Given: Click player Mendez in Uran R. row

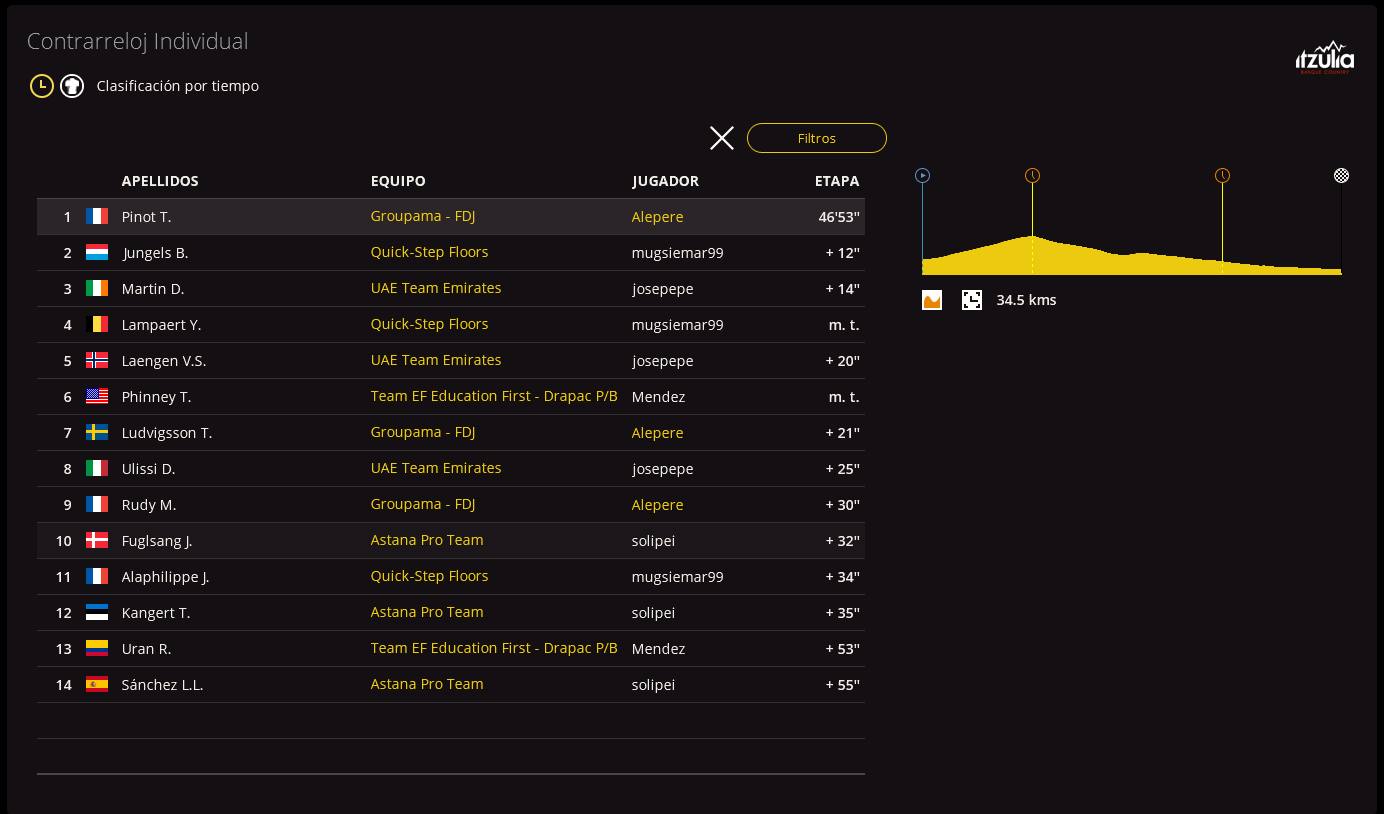Looking at the screenshot, I should click(659, 649).
